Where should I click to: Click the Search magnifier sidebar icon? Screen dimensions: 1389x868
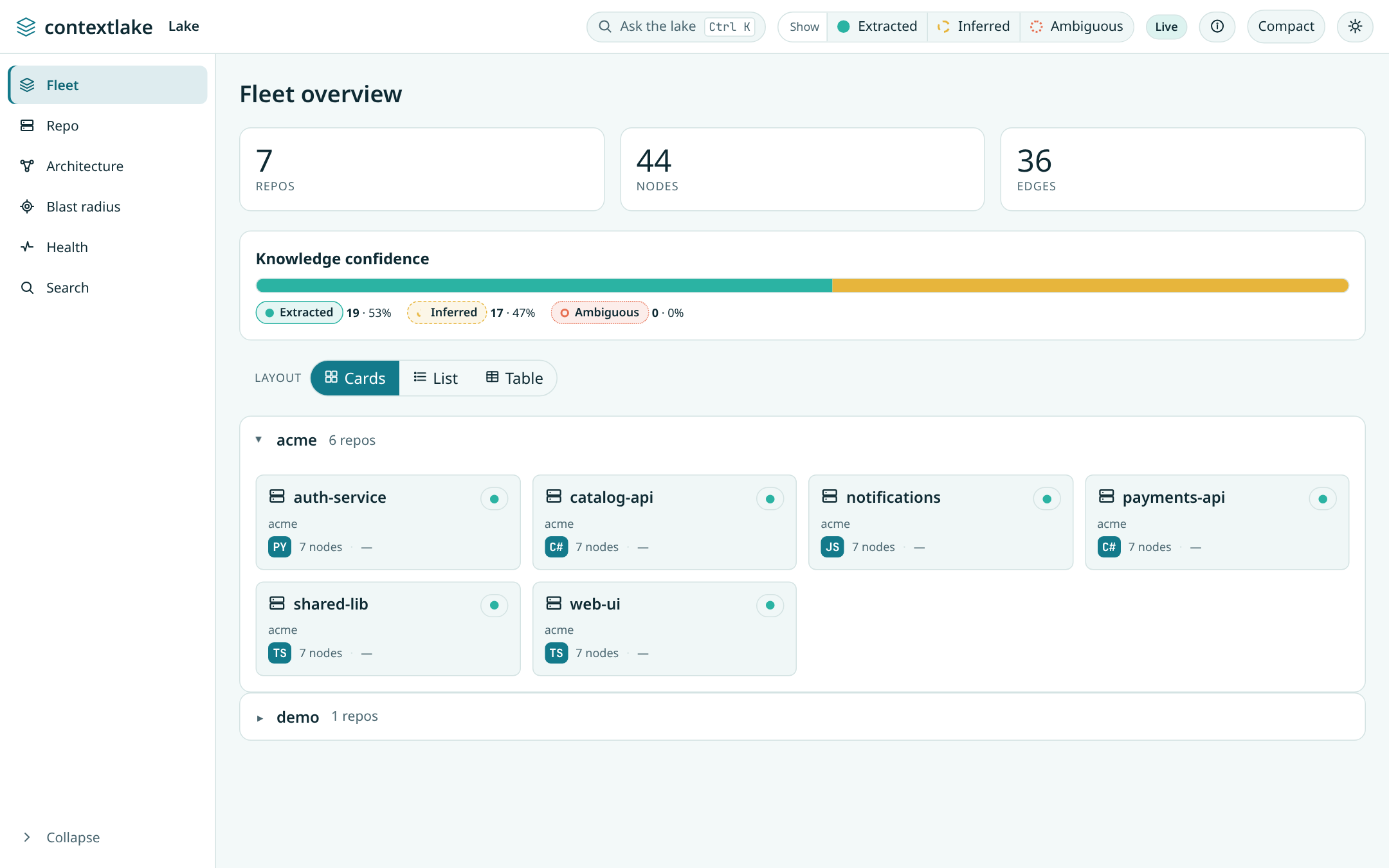click(27, 287)
